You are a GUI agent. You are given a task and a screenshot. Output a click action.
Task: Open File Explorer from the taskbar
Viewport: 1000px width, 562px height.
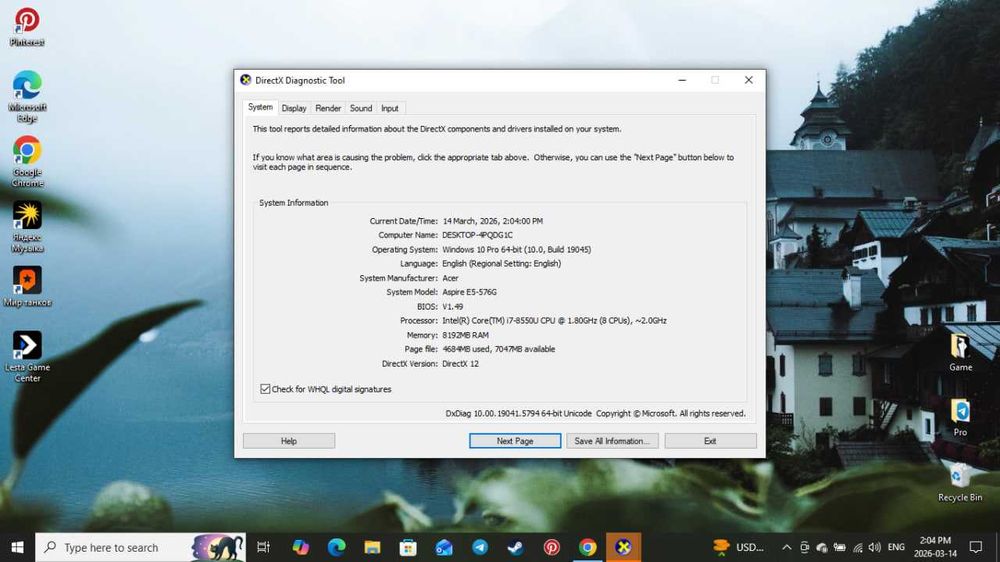point(372,547)
